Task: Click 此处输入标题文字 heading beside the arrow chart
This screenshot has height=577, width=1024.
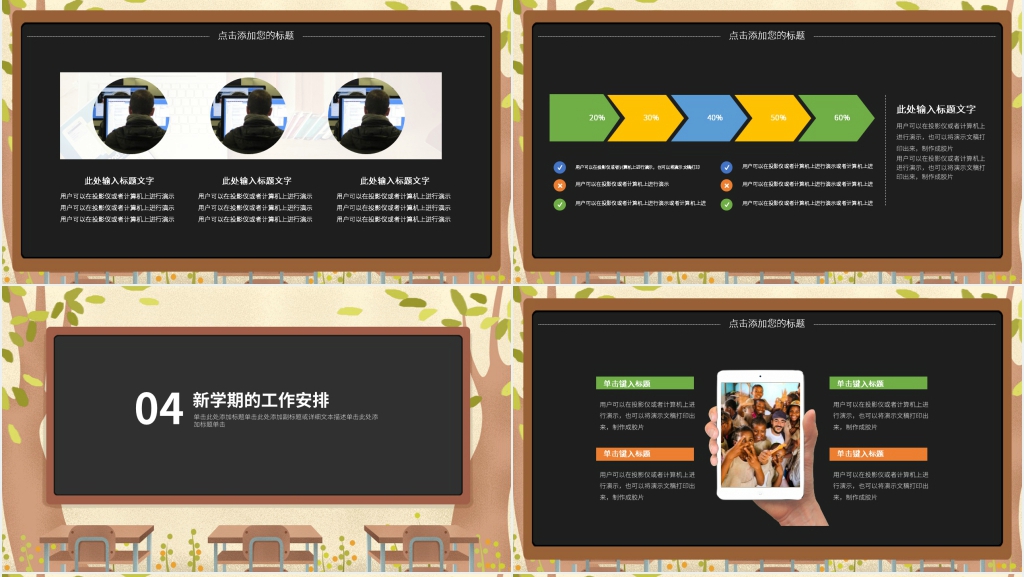Action: point(935,109)
